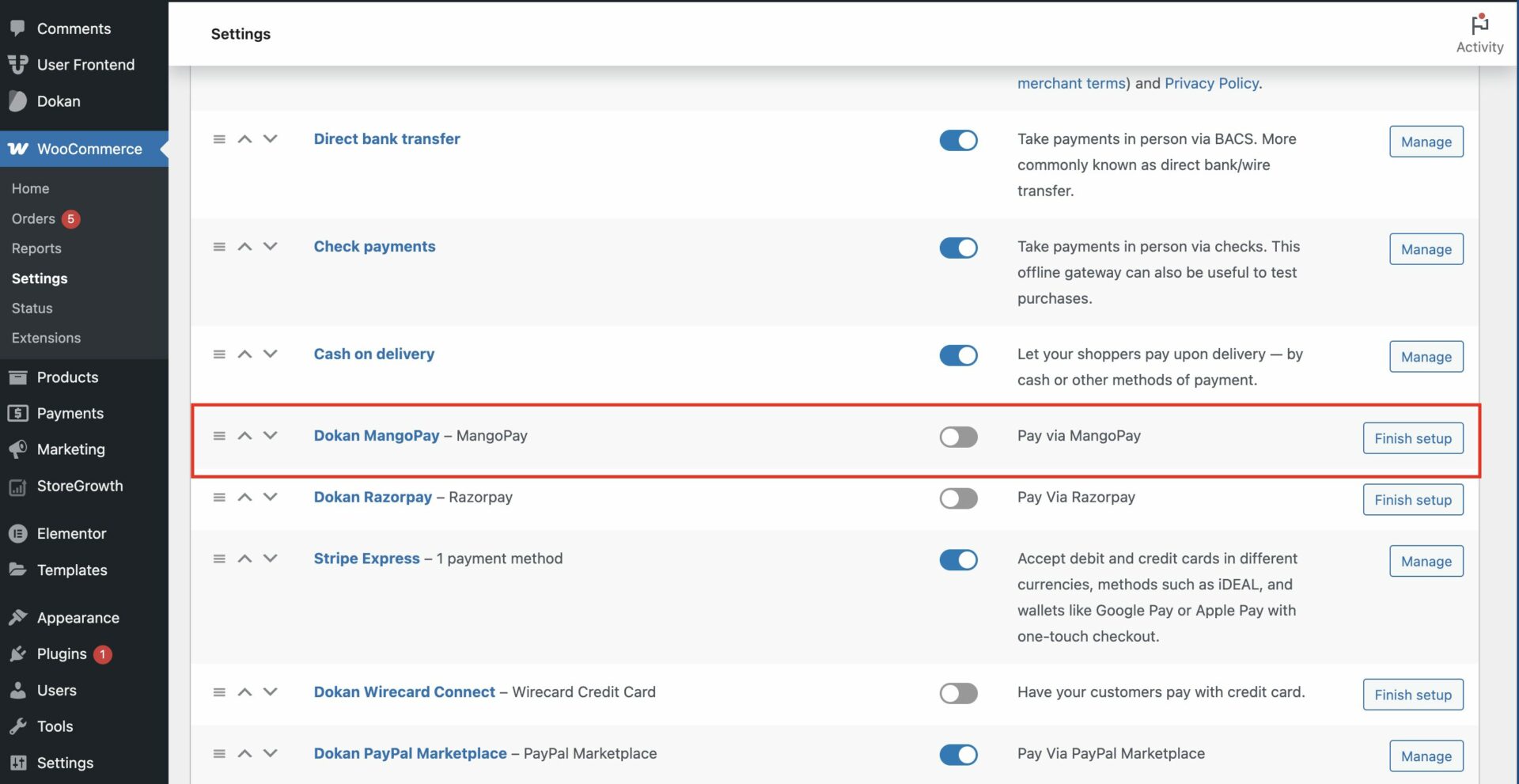Disable the Cash on delivery toggle

[958, 355]
